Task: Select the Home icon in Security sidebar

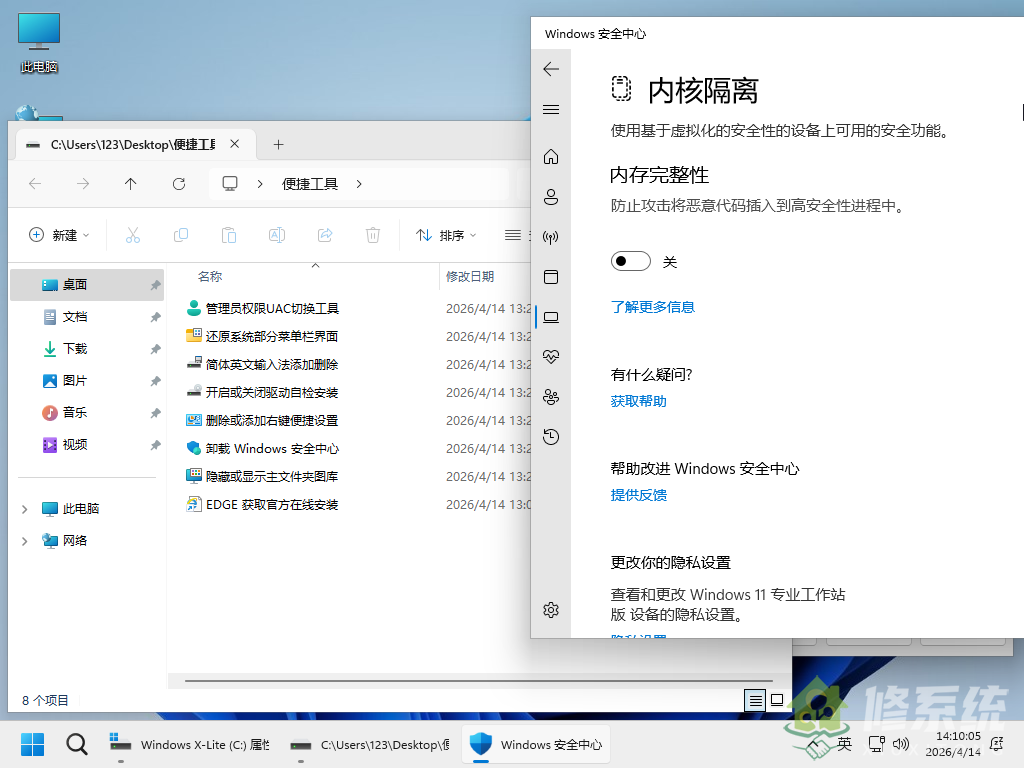Action: (x=551, y=157)
